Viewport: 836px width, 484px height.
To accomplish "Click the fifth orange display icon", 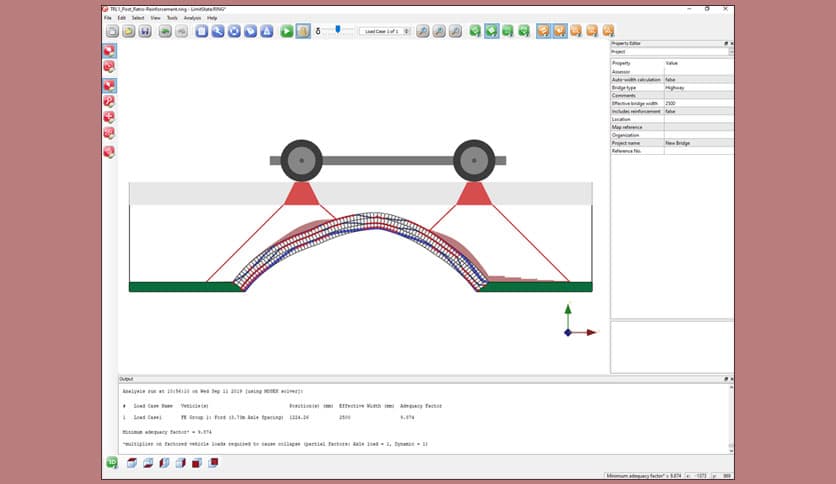I will point(608,31).
